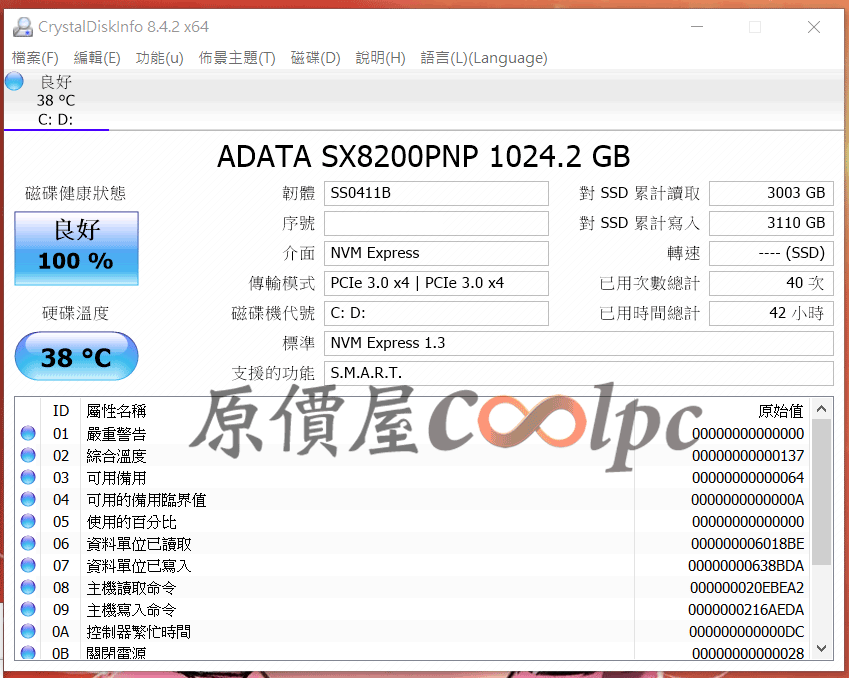Viewport: 849px width, 678px height.
Task: Click raw value 000000000000A
Action: 748,499
